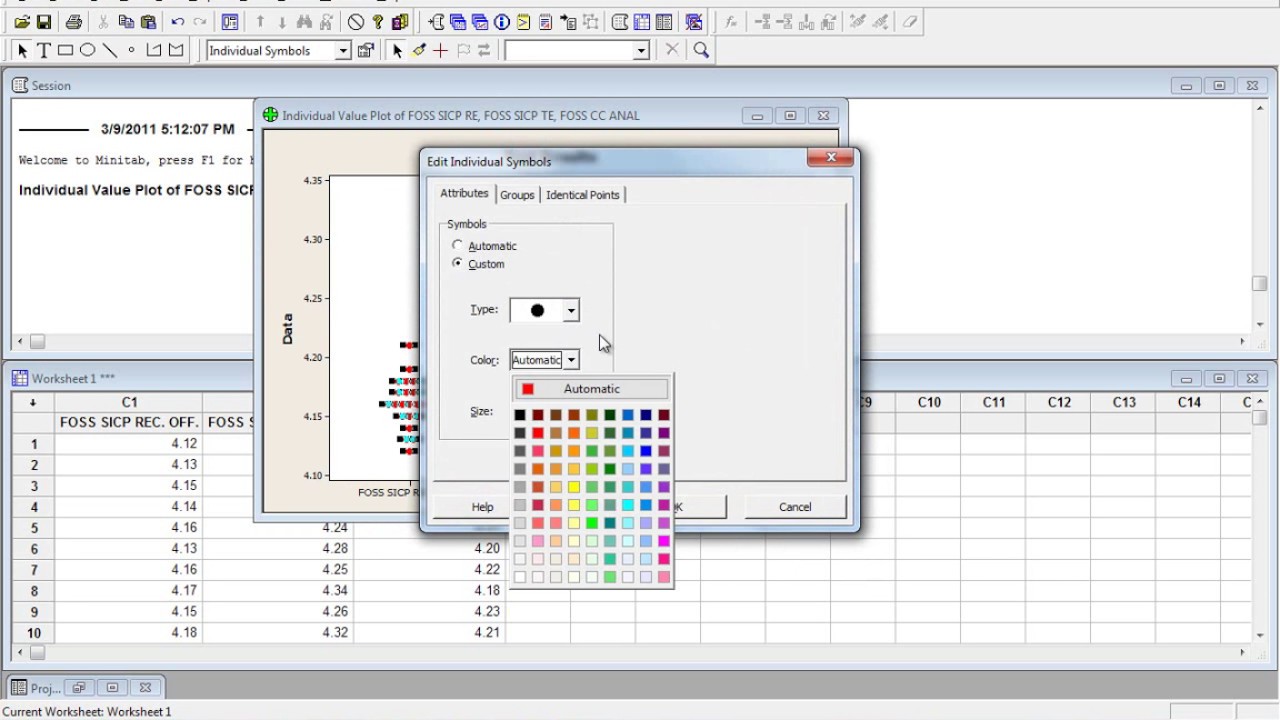Switch to the Attributes tab
Viewport: 1280px width, 720px height.
point(464,193)
